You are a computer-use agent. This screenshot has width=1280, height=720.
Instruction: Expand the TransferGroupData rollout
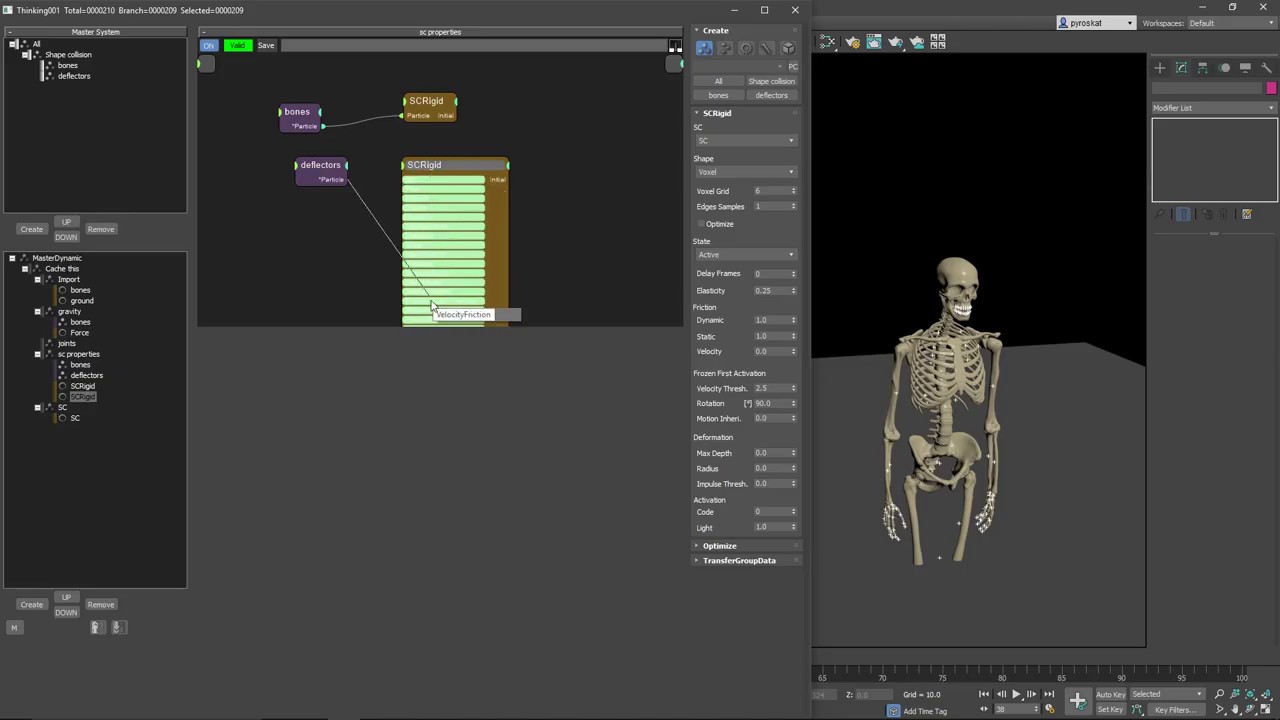point(739,561)
